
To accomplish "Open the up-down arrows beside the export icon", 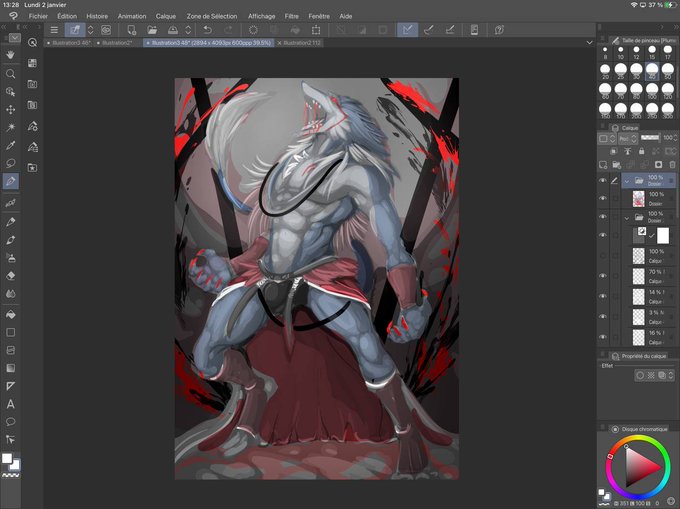I will 188,30.
